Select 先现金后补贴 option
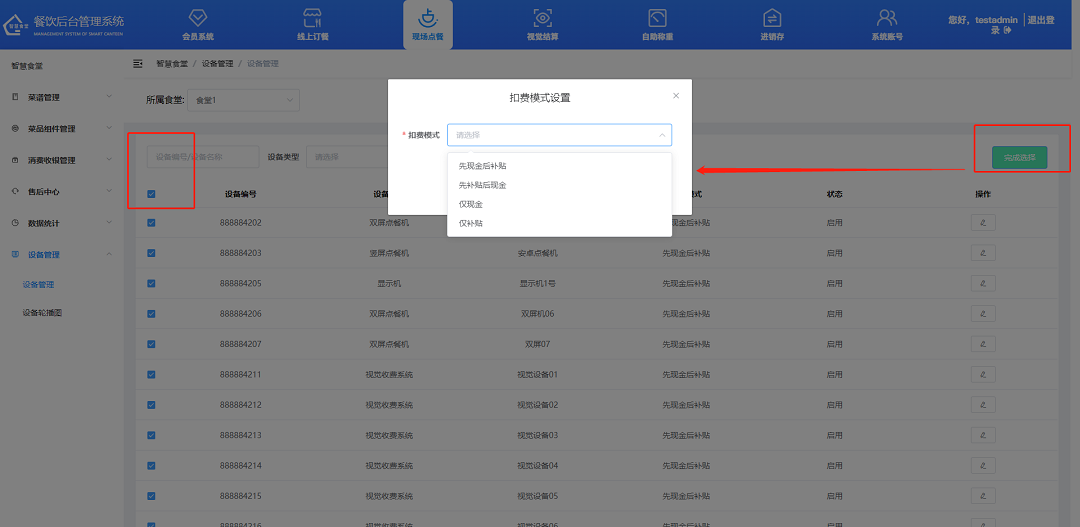1080x527 pixels. [482, 166]
